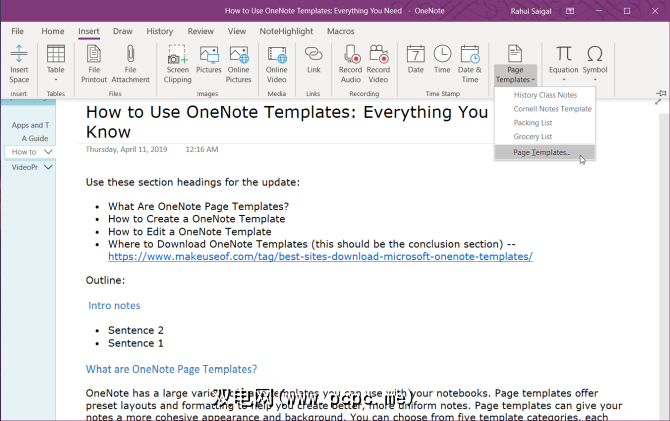Start a Screen Clipping
This screenshot has width=670, height=421.
pyautogui.click(x=177, y=64)
